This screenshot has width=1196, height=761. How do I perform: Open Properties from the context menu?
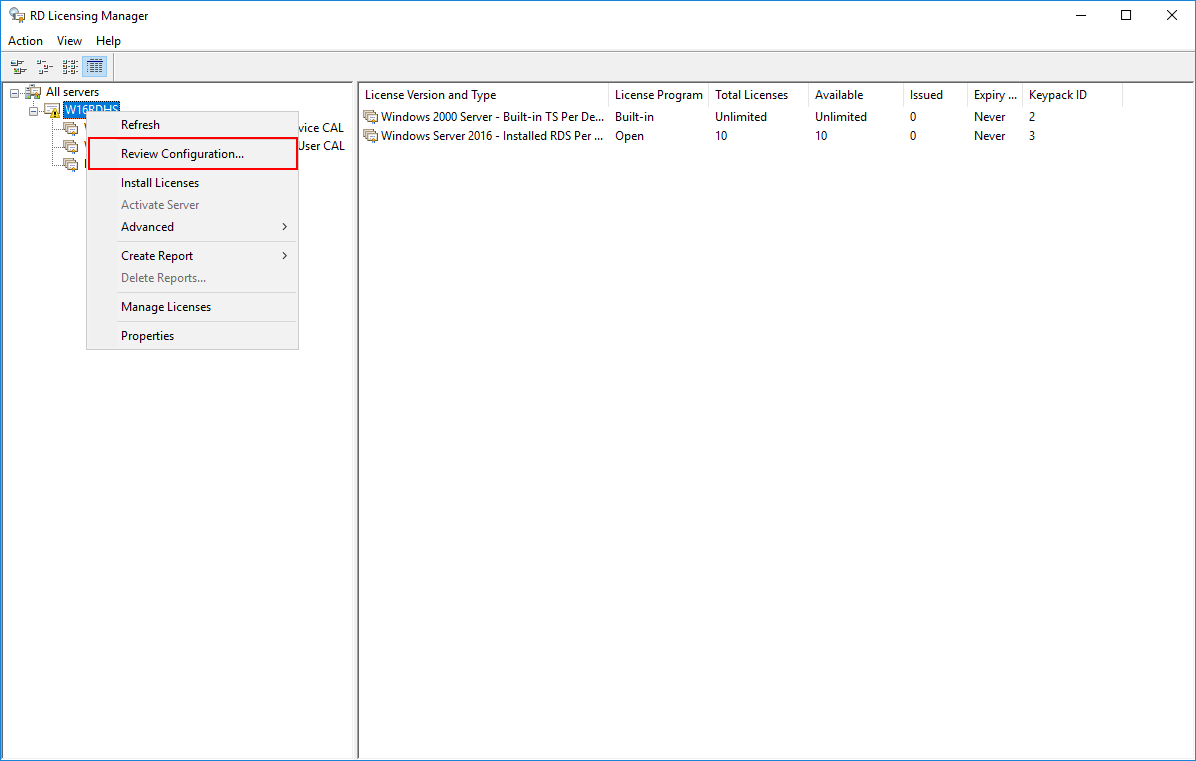(x=192, y=336)
